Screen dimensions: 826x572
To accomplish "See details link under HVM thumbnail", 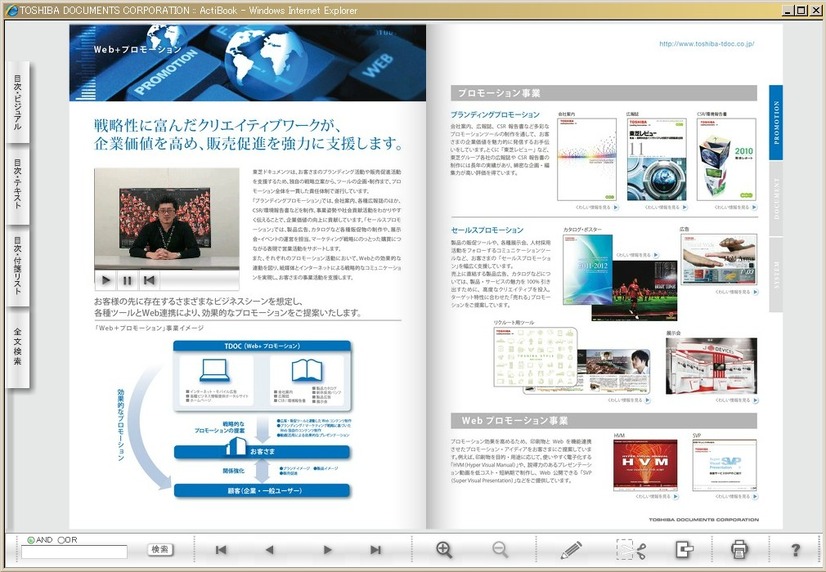I will (657, 496).
